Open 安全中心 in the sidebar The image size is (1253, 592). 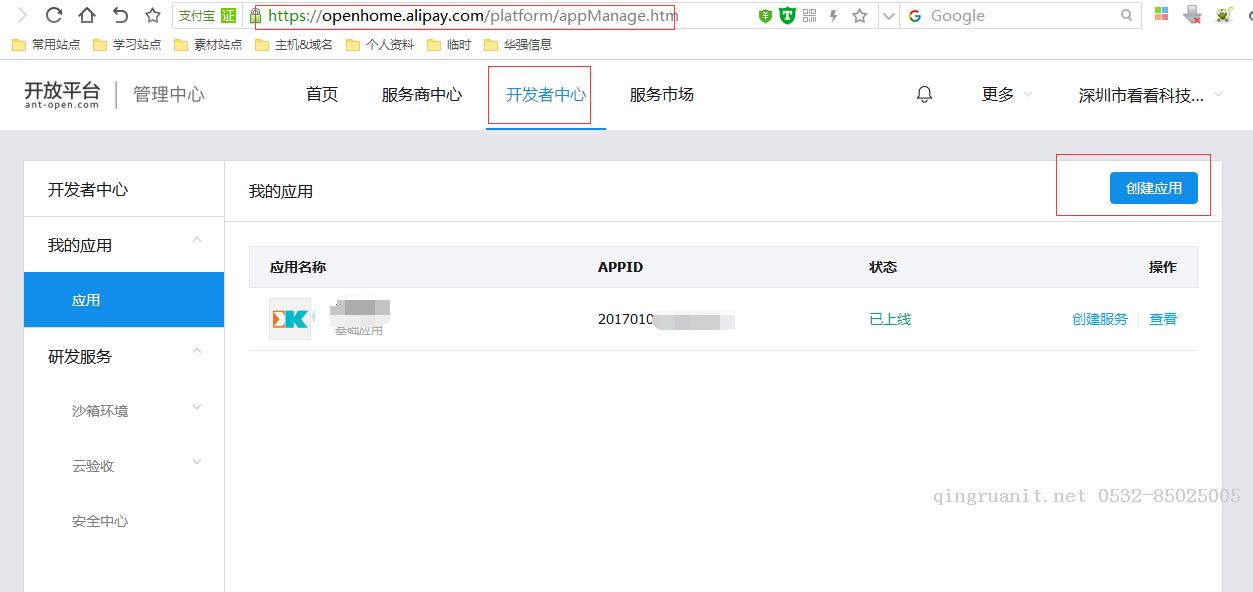(x=100, y=520)
